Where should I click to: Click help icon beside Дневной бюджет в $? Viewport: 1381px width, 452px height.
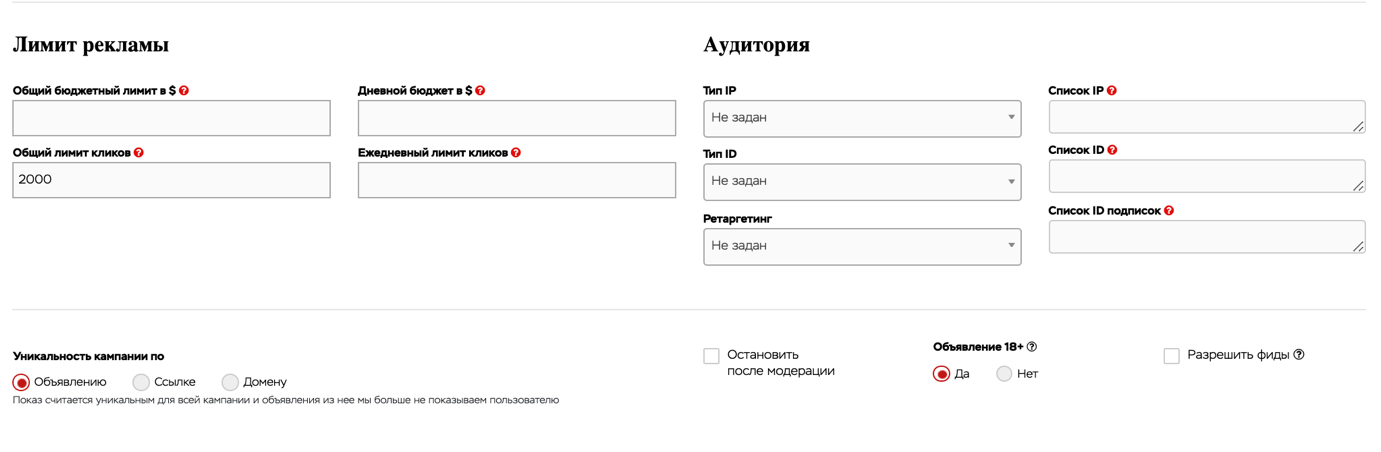click(480, 91)
